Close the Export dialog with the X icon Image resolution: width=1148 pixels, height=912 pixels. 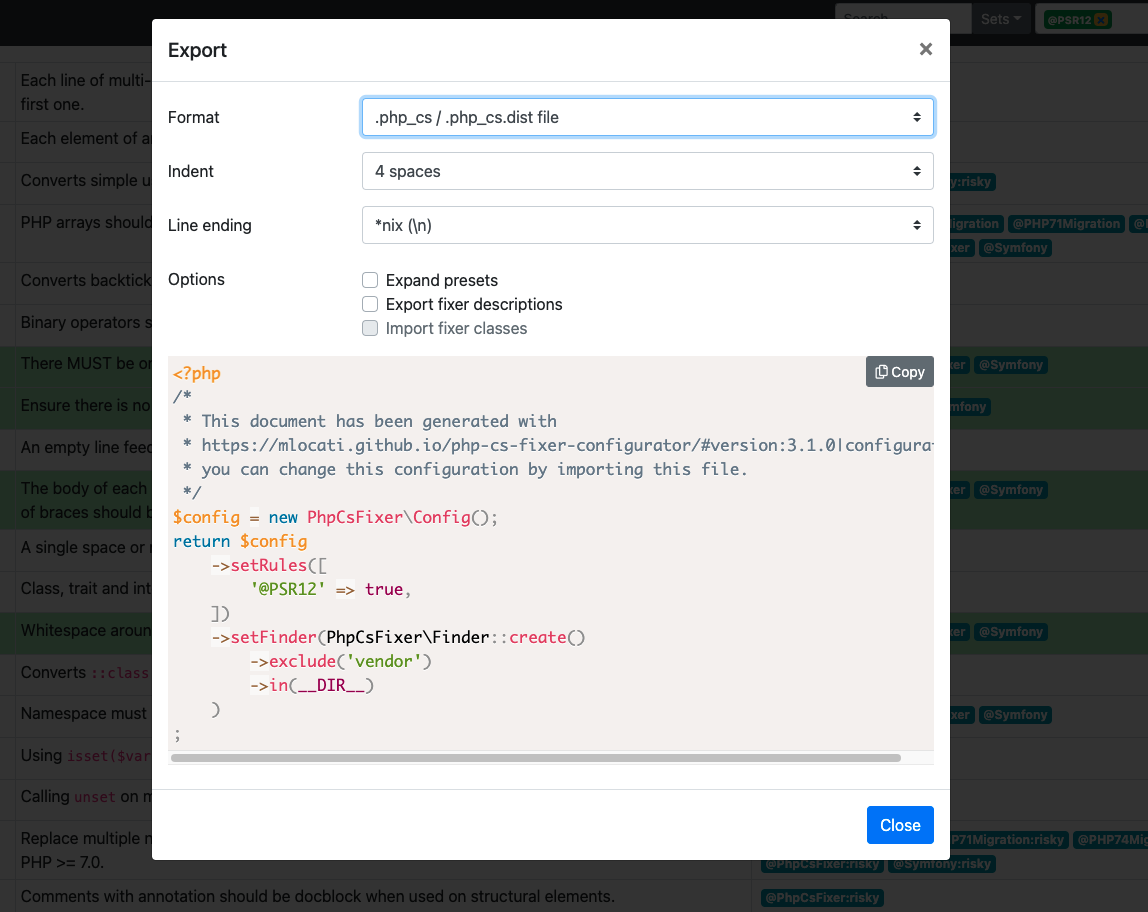coord(925,49)
